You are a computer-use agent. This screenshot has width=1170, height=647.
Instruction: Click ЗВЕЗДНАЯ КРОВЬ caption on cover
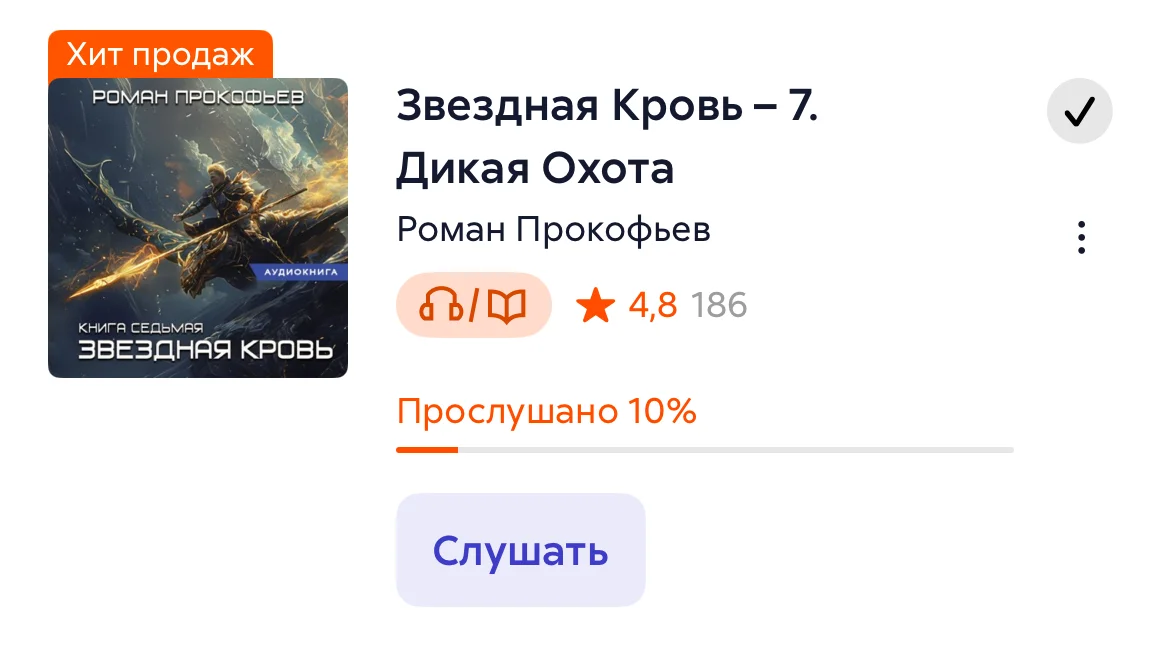(205, 350)
